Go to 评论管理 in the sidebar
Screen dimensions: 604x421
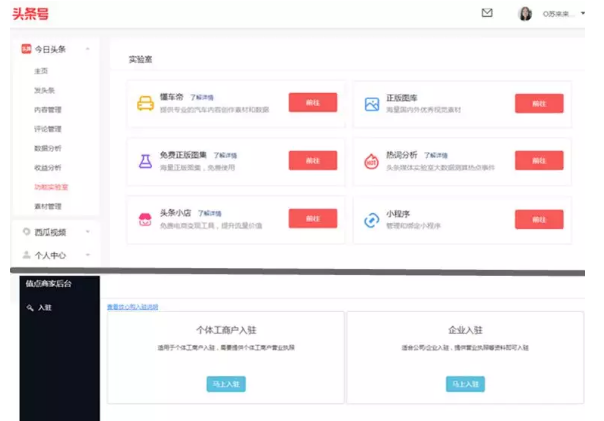[48, 129]
